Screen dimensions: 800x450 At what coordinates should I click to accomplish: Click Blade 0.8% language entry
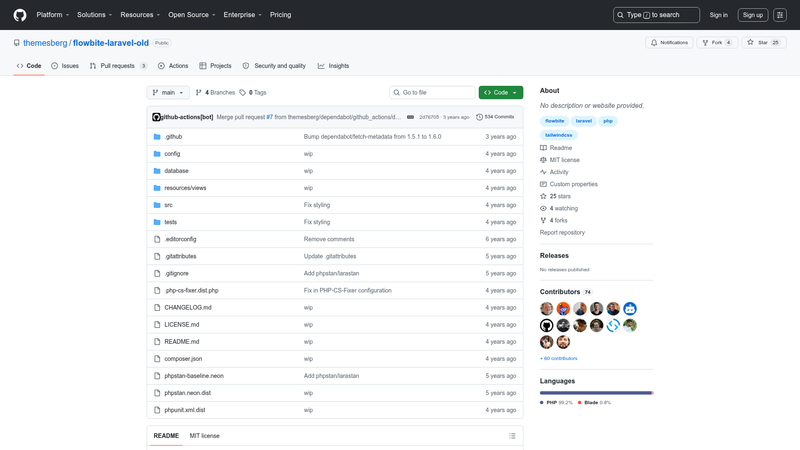point(594,403)
